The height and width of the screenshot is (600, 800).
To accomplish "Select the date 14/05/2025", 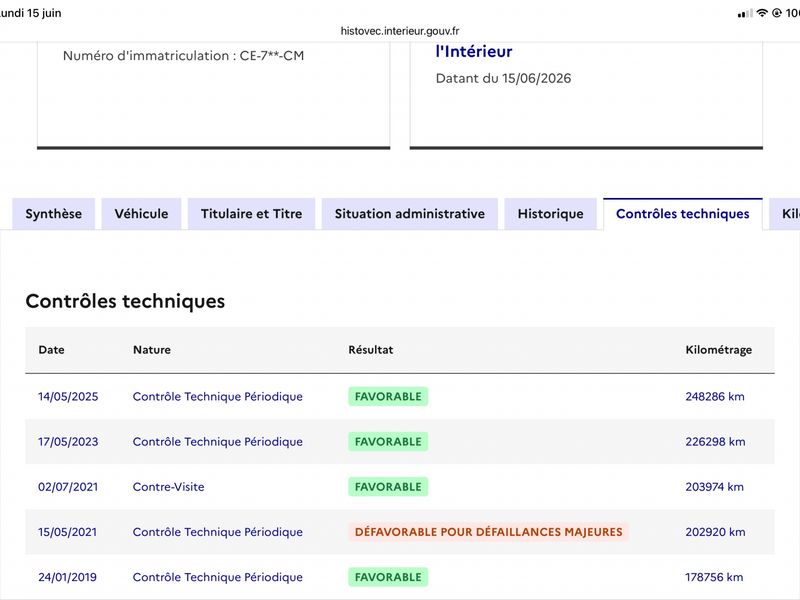I will point(68,396).
